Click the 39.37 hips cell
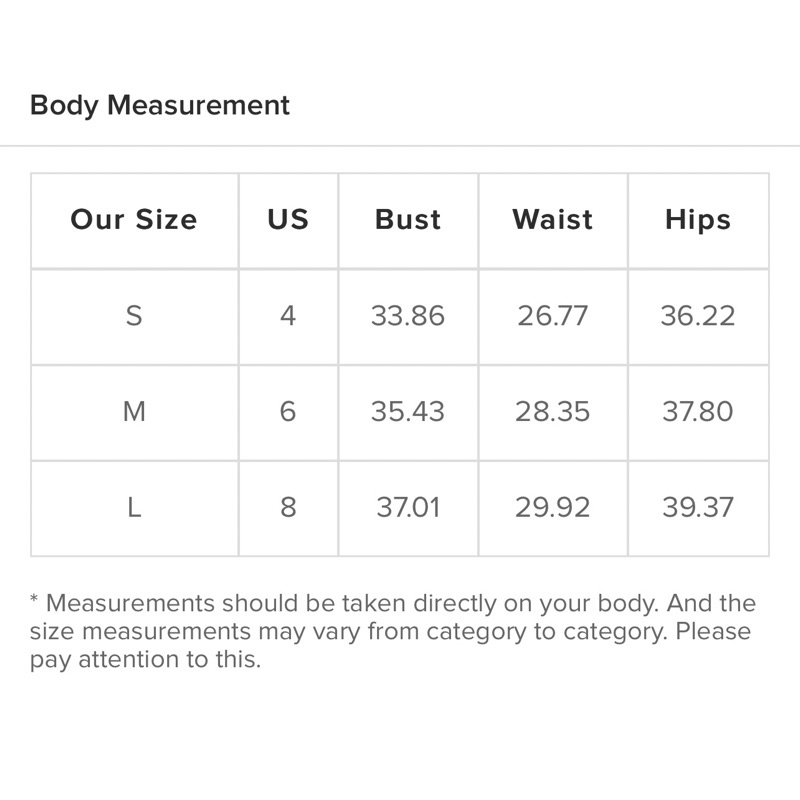 (698, 507)
